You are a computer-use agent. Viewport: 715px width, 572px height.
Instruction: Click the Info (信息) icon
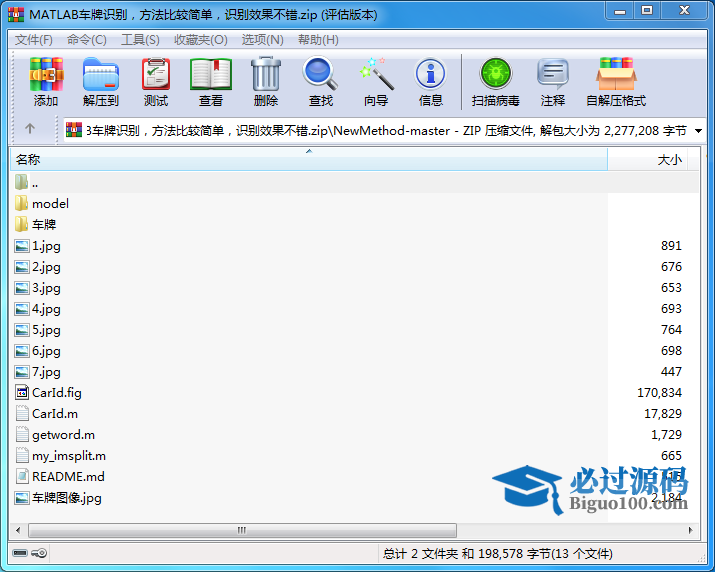click(430, 74)
